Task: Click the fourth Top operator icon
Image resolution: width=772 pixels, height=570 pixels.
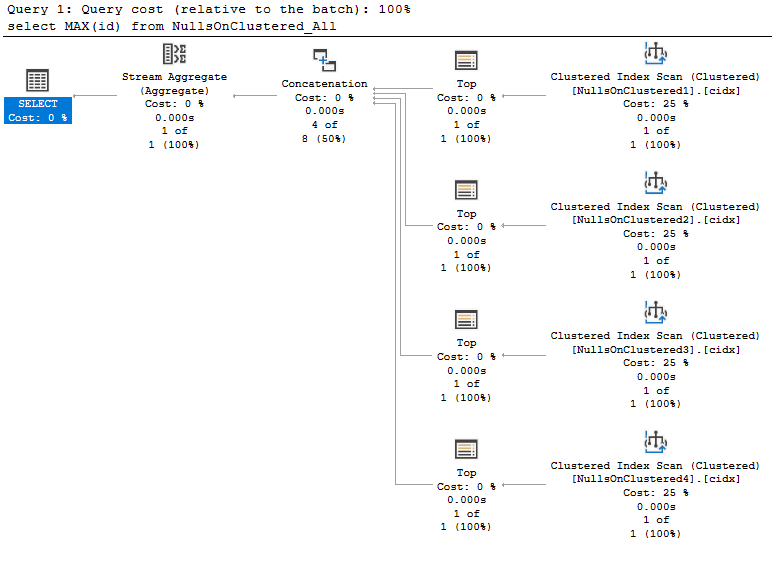Action: pyautogui.click(x=466, y=449)
